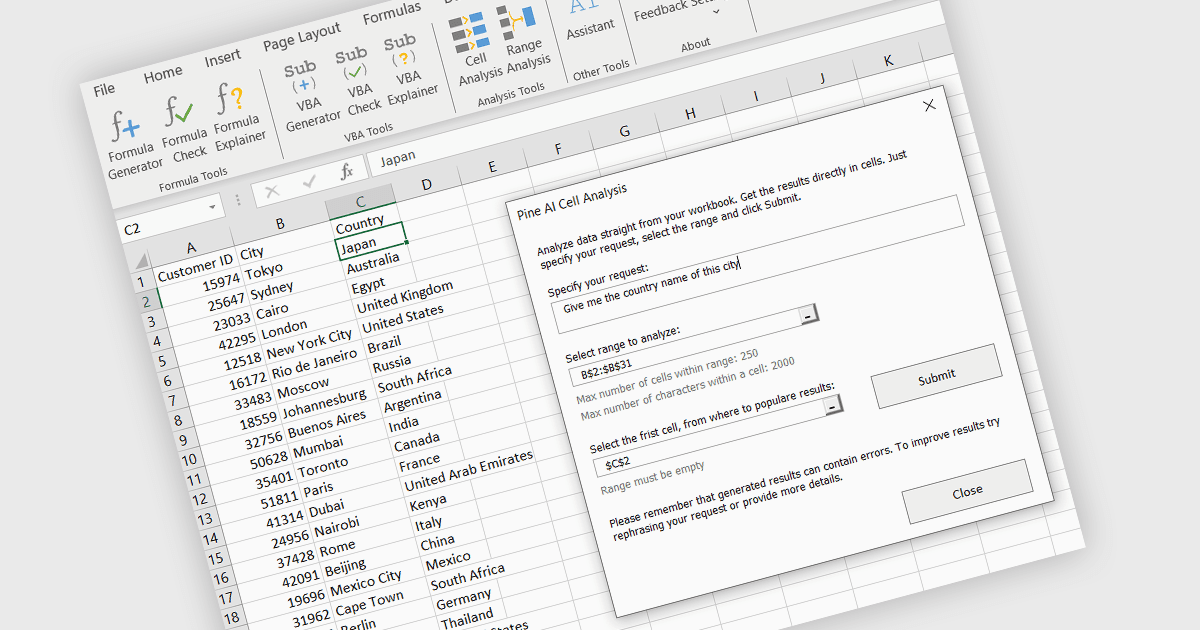Start the Range Analysis tool
Image resolution: width=1200 pixels, height=630 pixels.
coord(524,40)
